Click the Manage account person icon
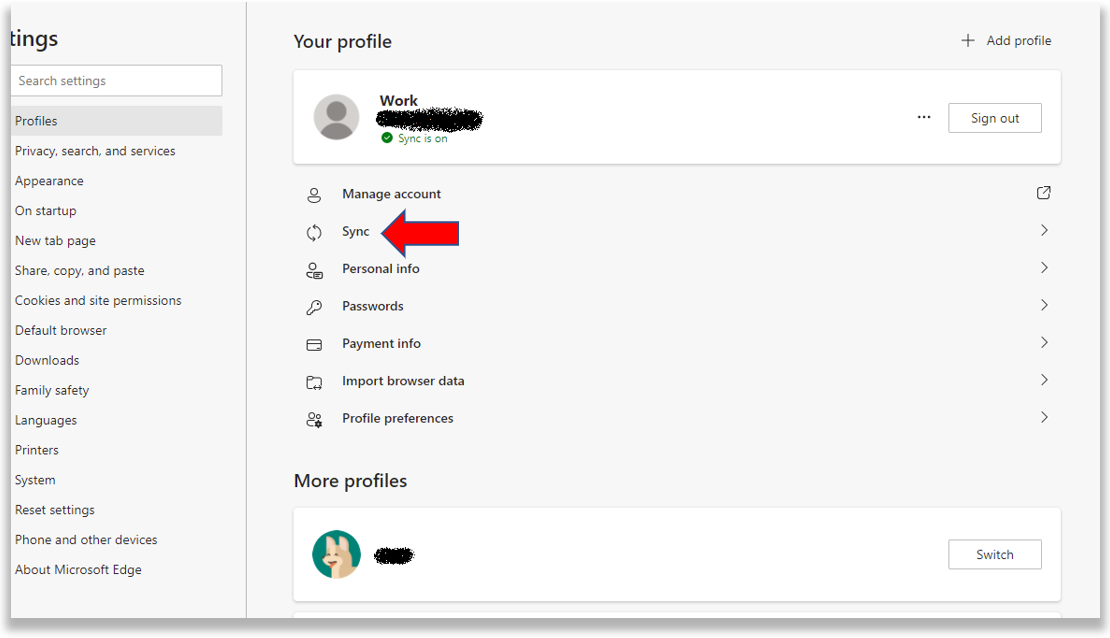This screenshot has width=1110, height=638. [314, 195]
